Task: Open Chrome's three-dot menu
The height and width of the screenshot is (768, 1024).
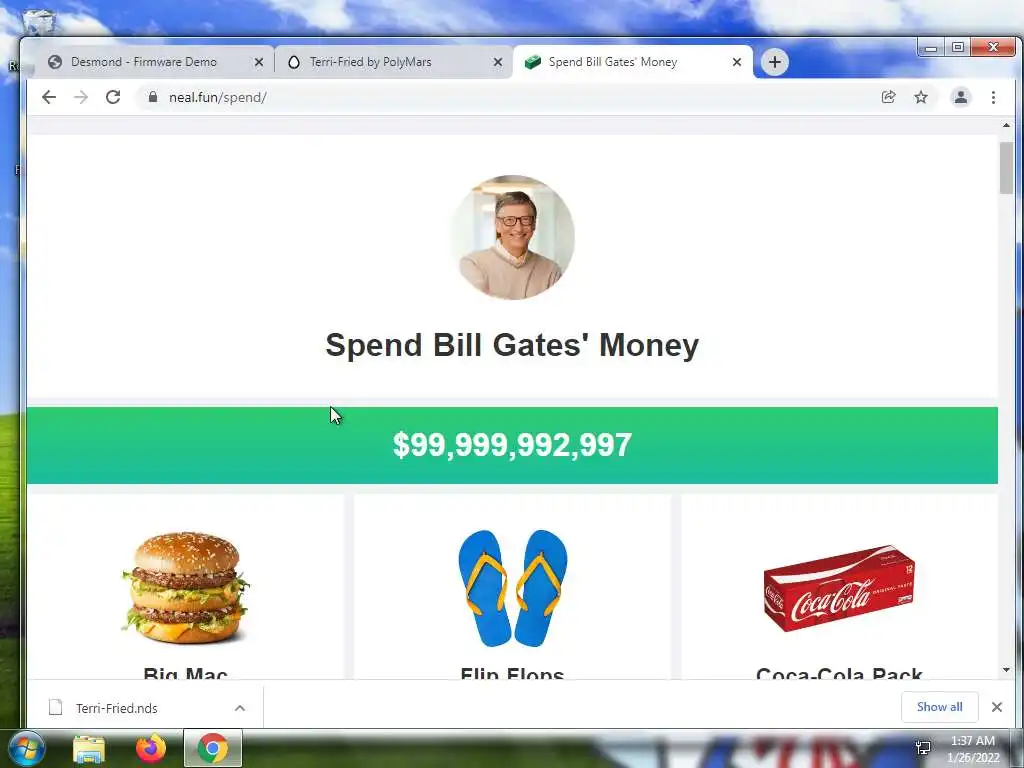Action: (x=993, y=97)
